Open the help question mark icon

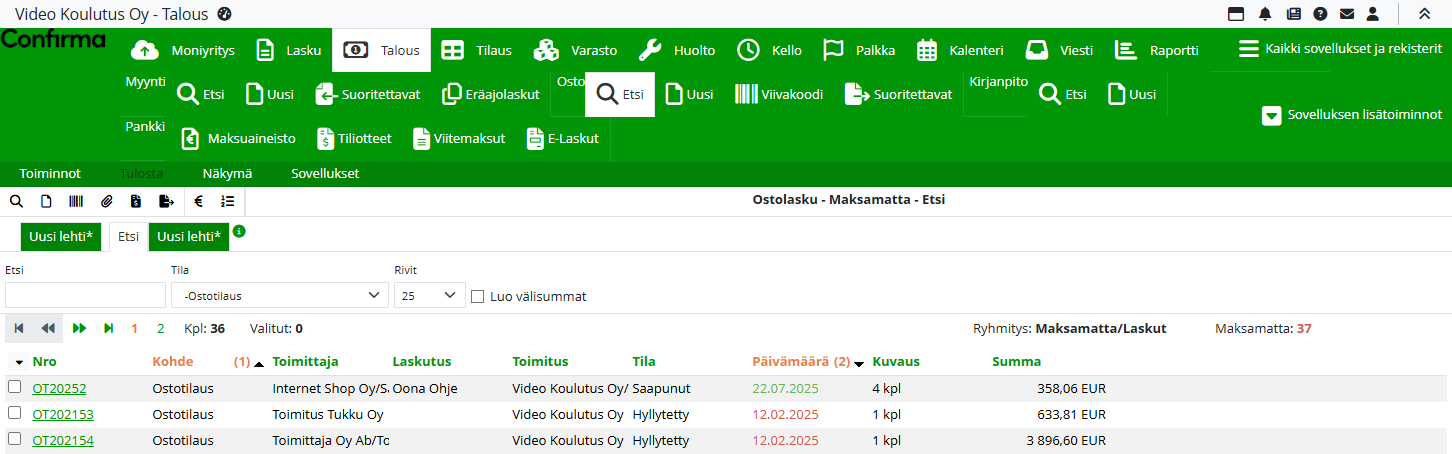[1320, 14]
